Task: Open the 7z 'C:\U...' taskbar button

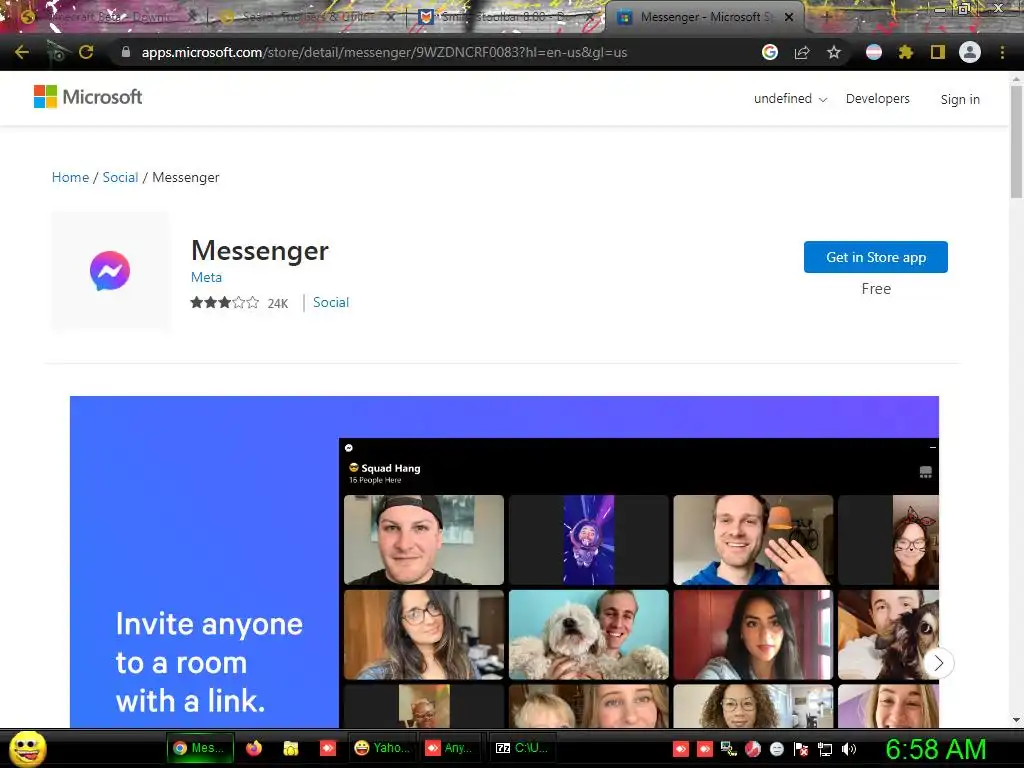Action: 523,748
